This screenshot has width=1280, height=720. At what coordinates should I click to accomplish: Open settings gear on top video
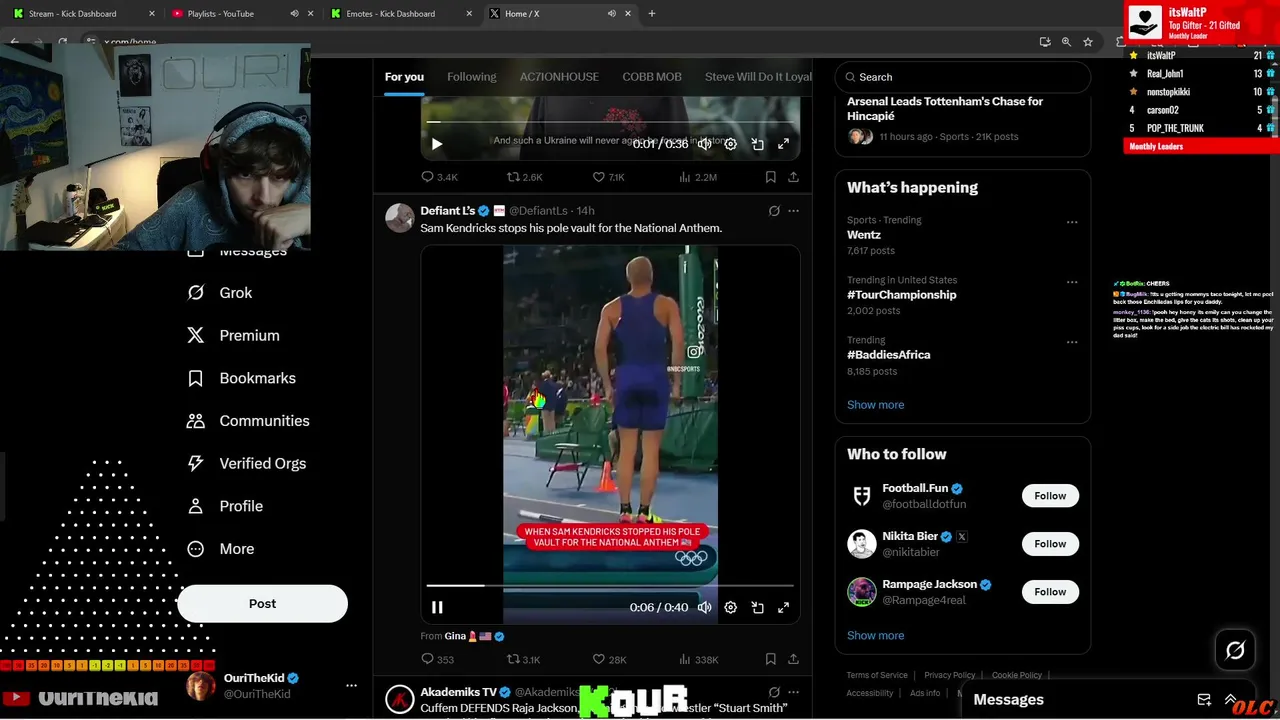[x=731, y=144]
